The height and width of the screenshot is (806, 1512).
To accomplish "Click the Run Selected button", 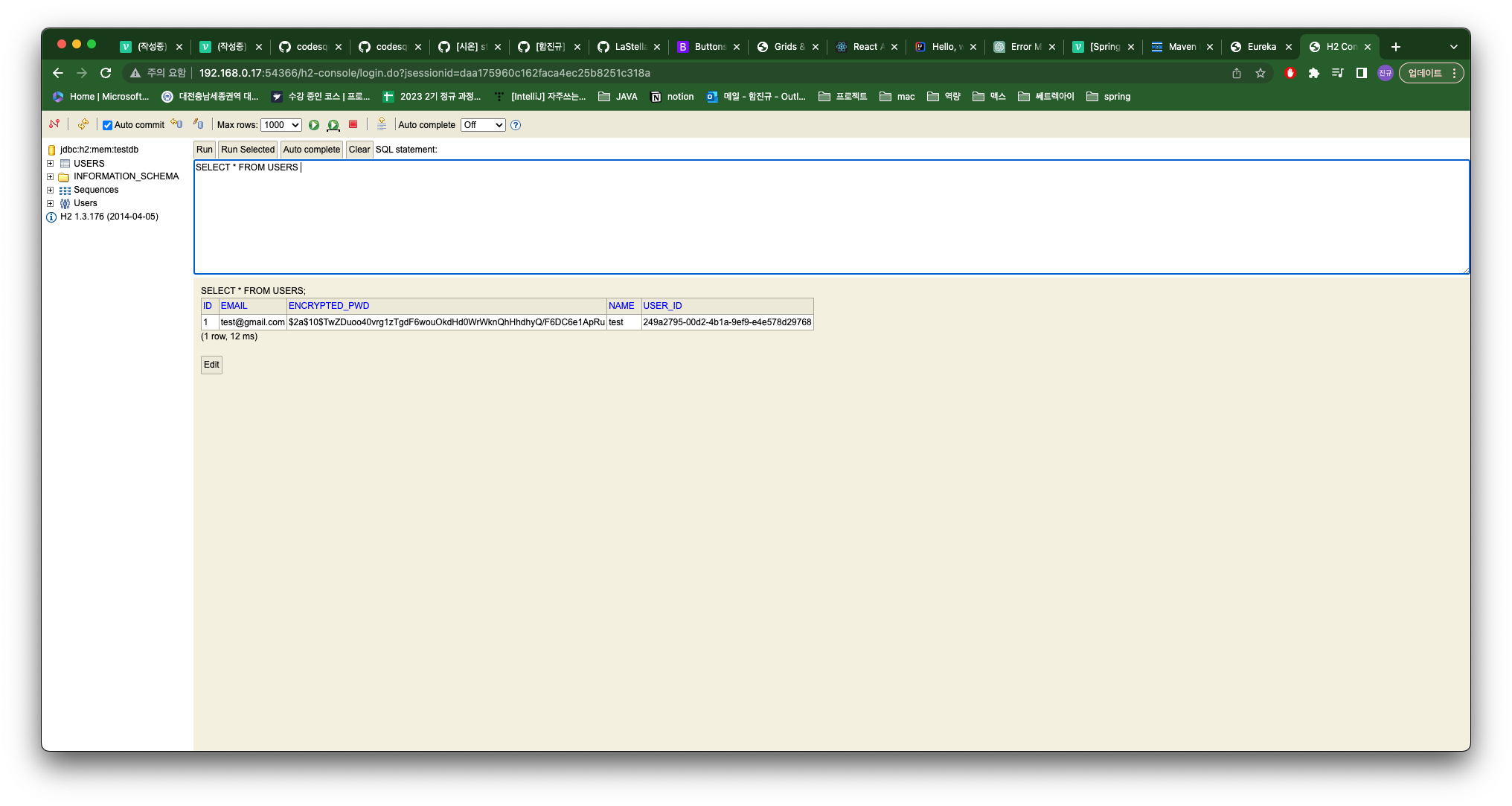I will [x=247, y=150].
